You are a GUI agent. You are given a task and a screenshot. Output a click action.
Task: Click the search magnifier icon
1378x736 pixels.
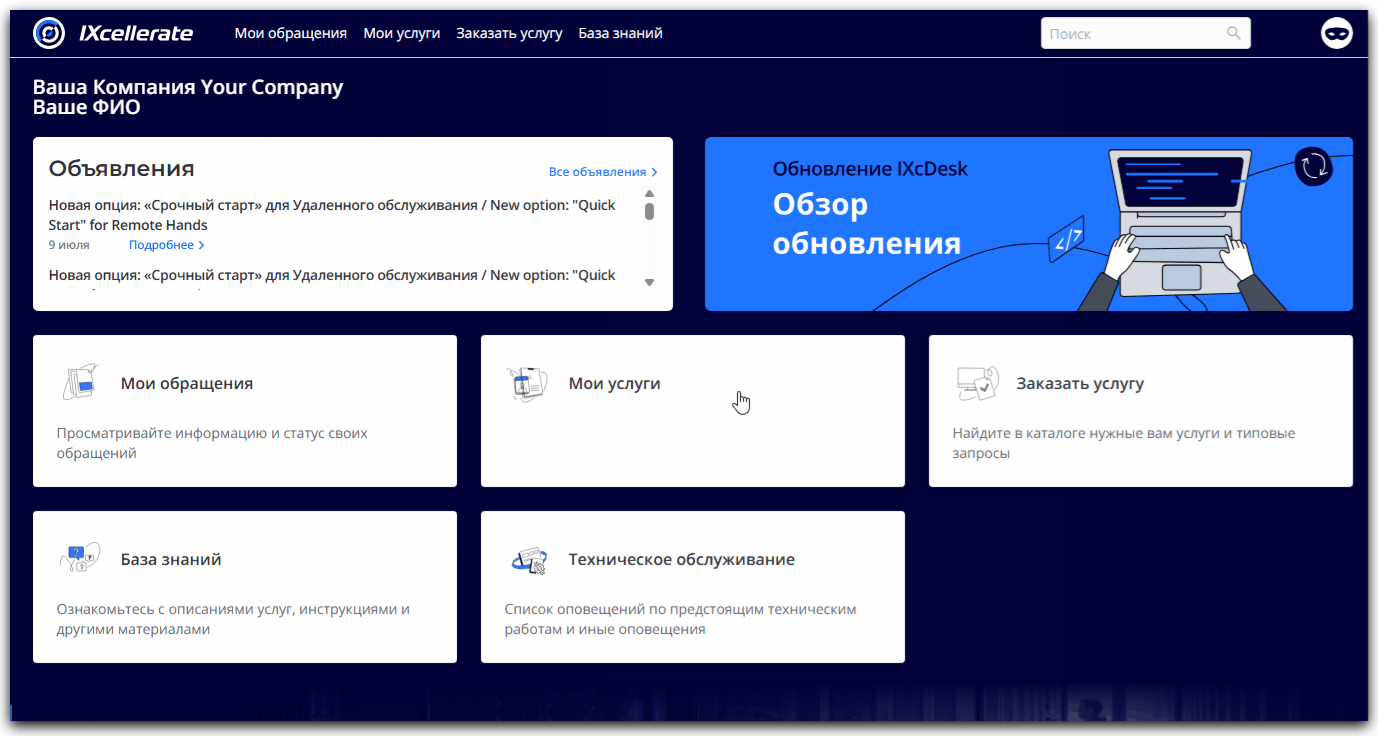(x=1234, y=33)
